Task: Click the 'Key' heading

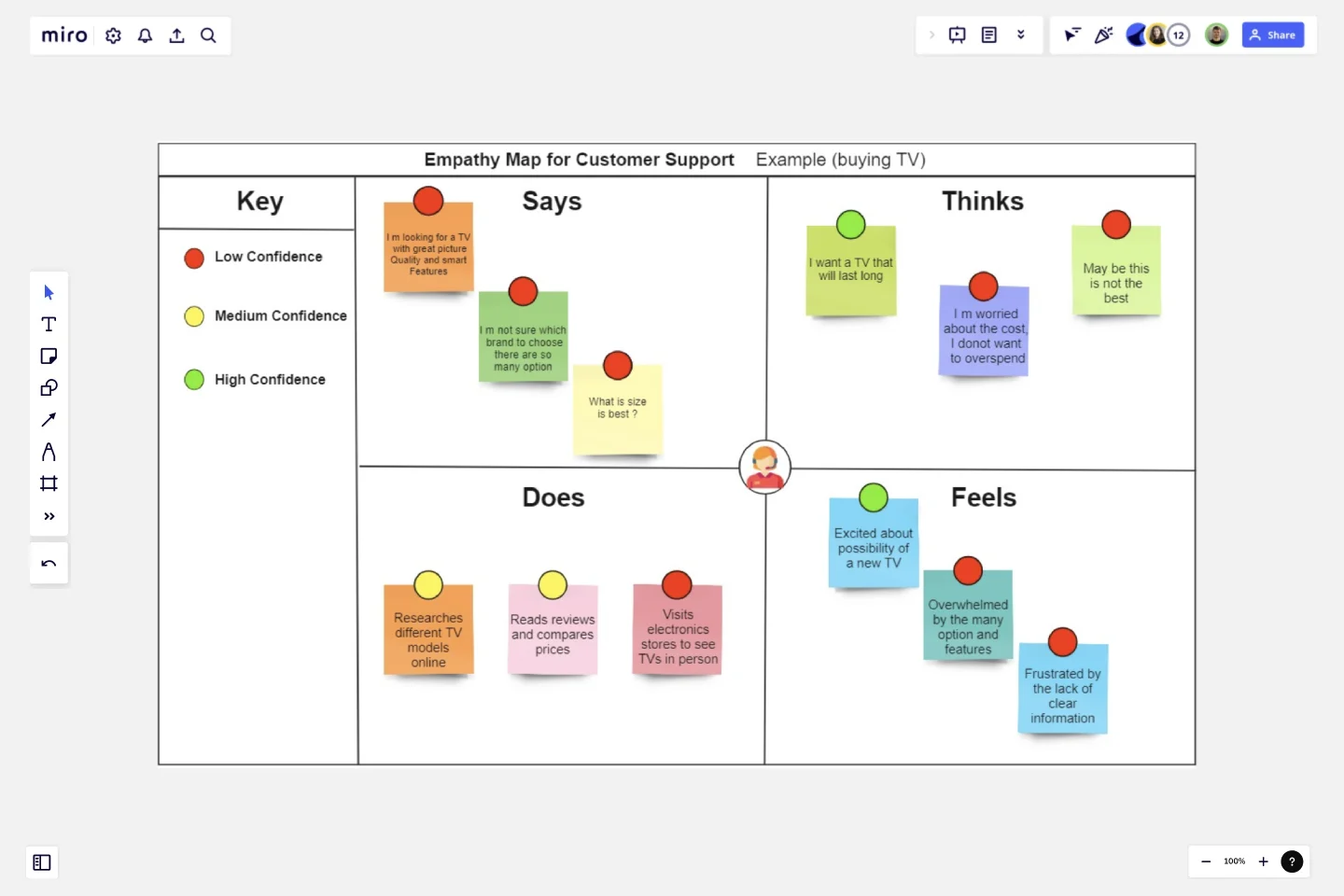Action: [x=259, y=202]
